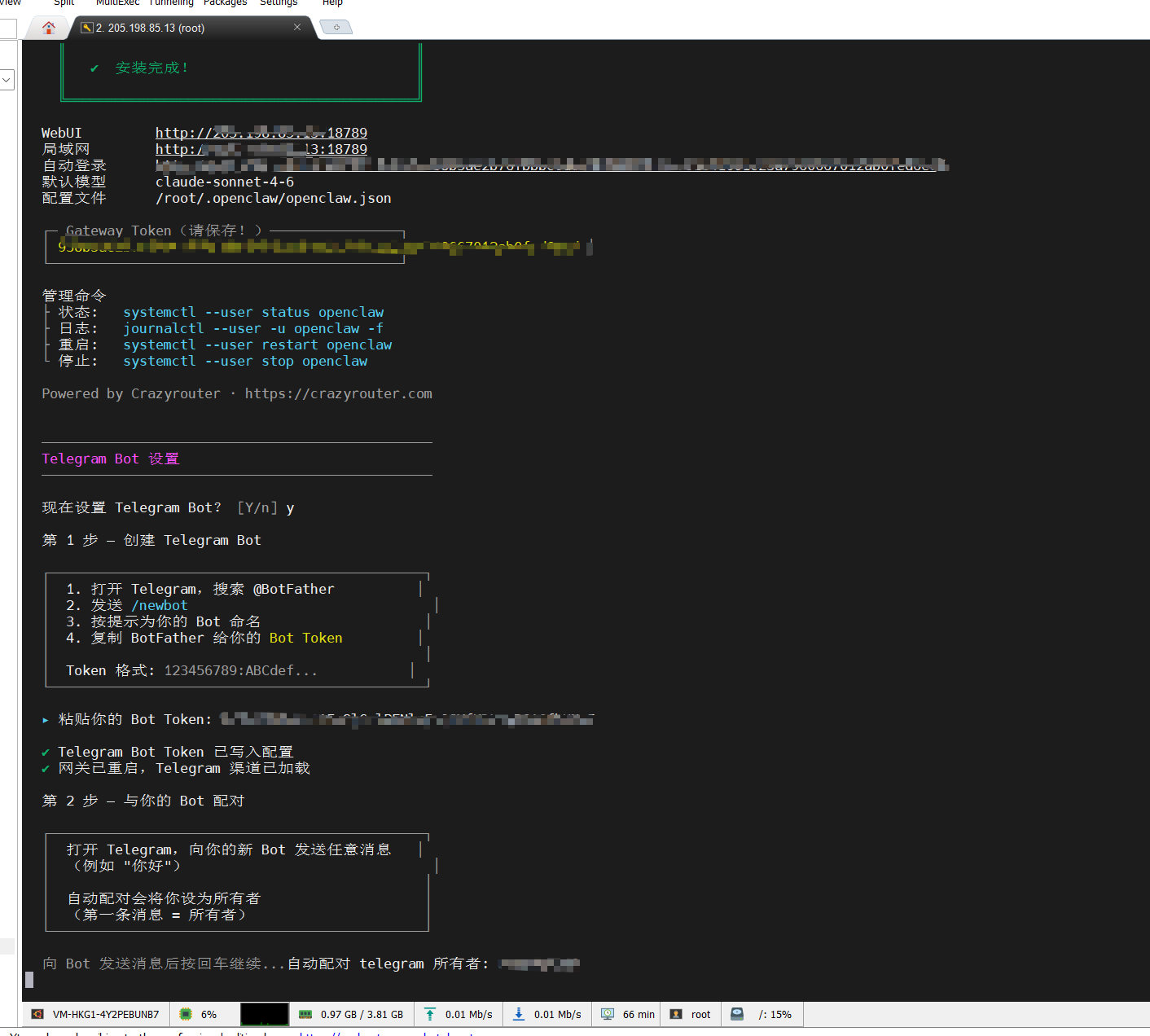The width and height of the screenshot is (1150, 1036).
Task: Click the CPU chip icon in status bar
Action: pyautogui.click(x=186, y=1014)
